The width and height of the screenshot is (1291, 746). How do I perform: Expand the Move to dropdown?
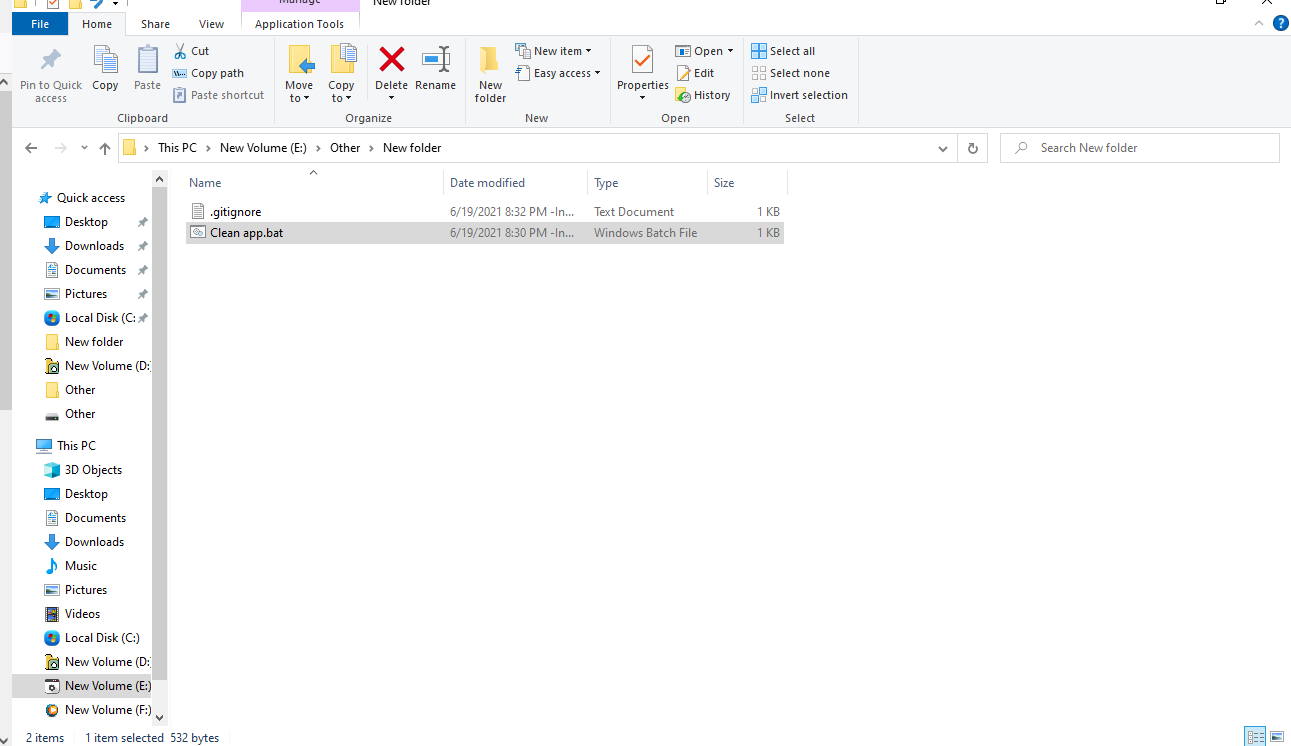[299, 97]
